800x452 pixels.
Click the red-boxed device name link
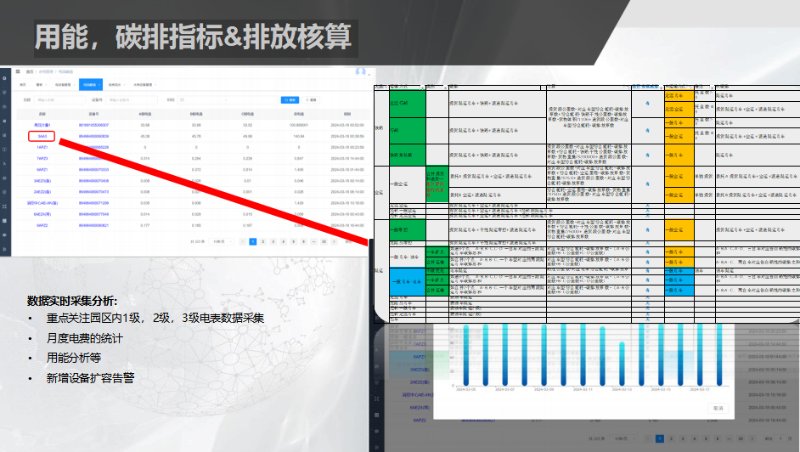(42, 136)
